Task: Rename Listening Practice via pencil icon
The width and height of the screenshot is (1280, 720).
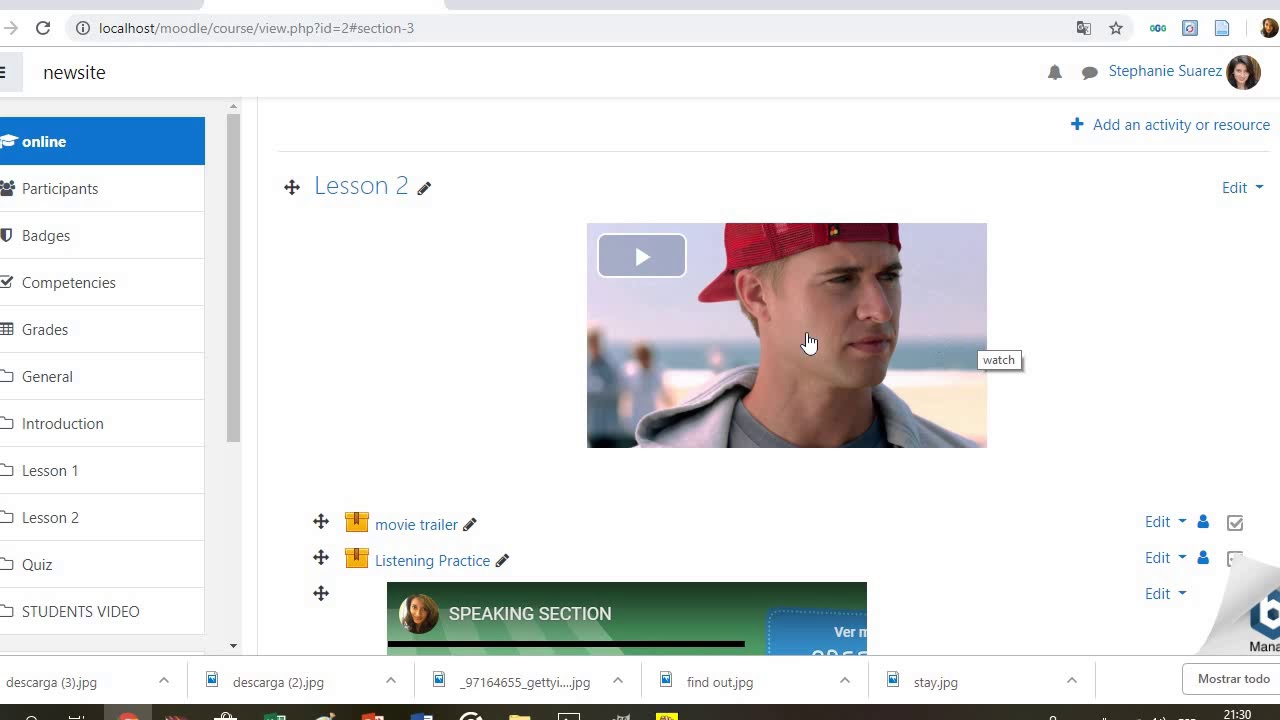Action: 502,561
